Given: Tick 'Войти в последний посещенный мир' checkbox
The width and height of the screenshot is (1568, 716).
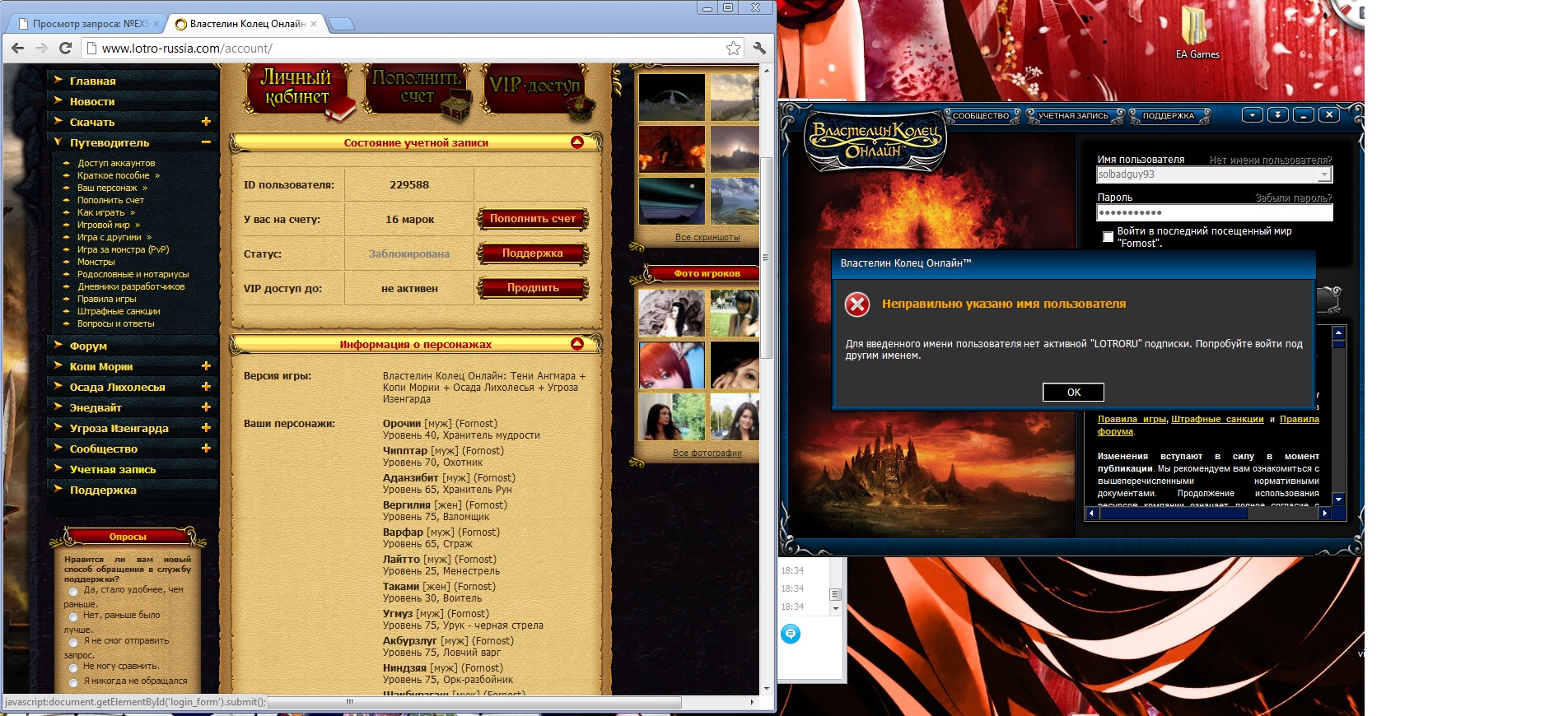Looking at the screenshot, I should pyautogui.click(x=1108, y=237).
